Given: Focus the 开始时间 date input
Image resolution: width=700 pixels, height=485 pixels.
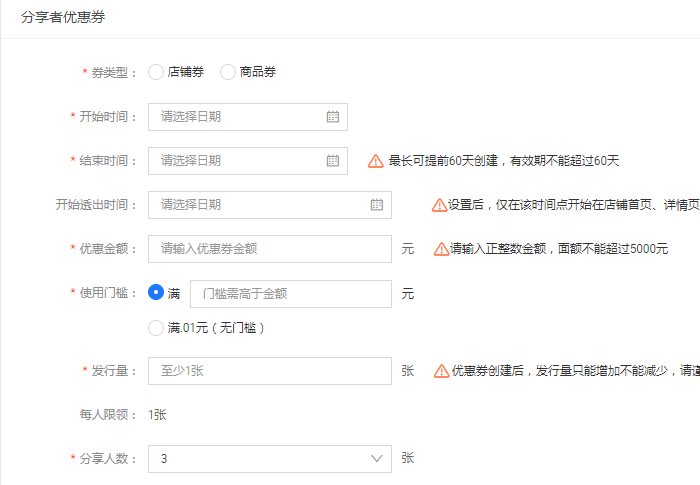Looking at the screenshot, I should click(235, 117).
